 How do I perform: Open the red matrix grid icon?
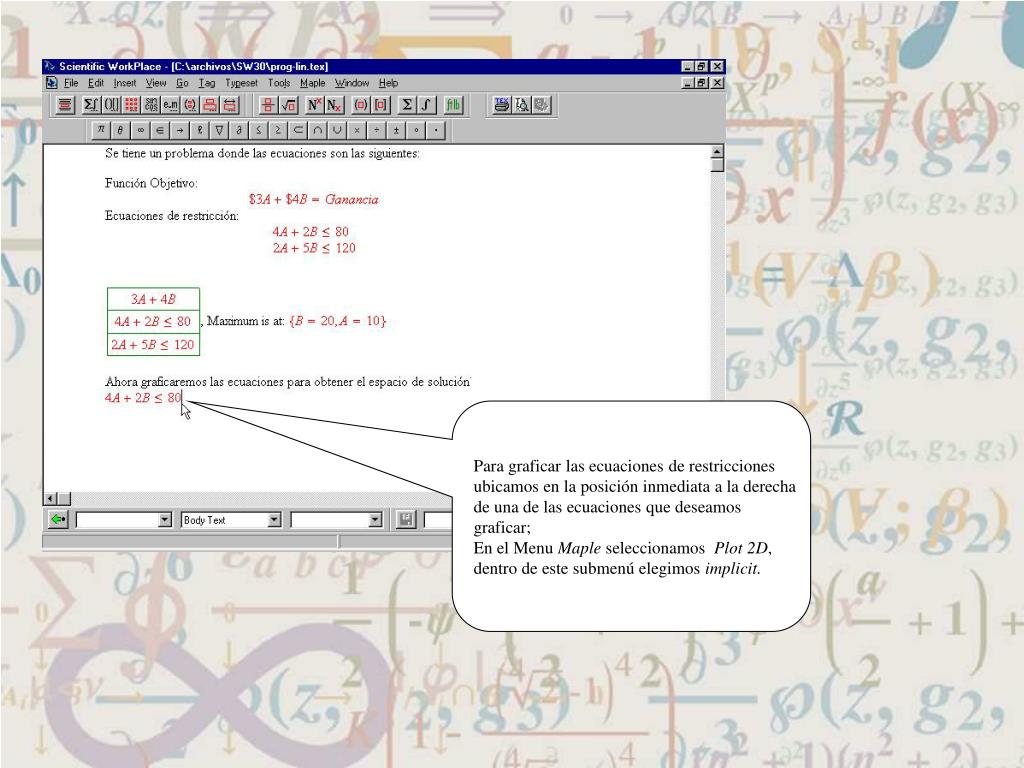(131, 104)
